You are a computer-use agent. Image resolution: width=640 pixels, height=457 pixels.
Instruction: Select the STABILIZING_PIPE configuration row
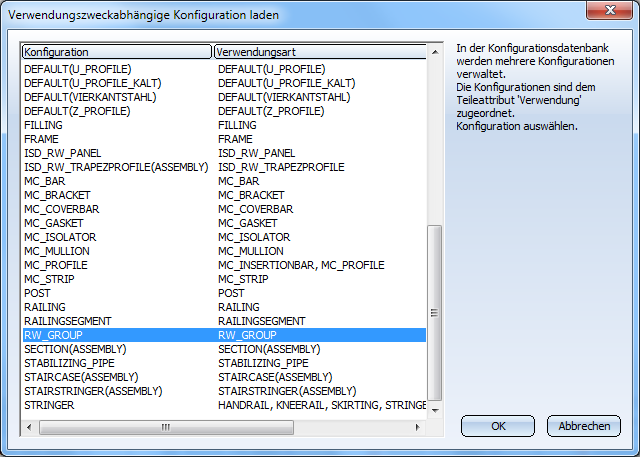click(224, 363)
